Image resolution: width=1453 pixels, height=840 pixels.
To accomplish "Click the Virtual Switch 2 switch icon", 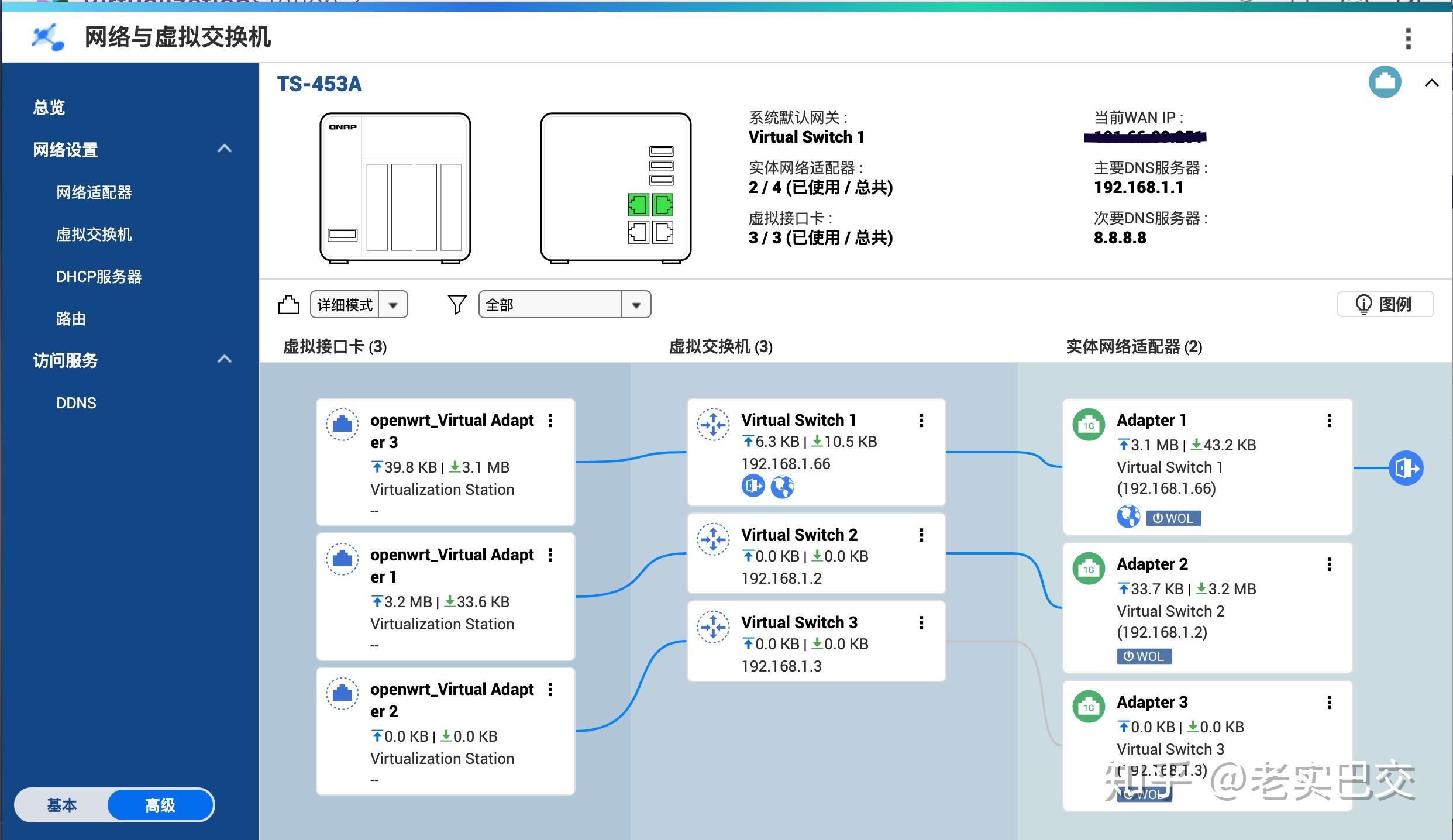I will pos(713,539).
